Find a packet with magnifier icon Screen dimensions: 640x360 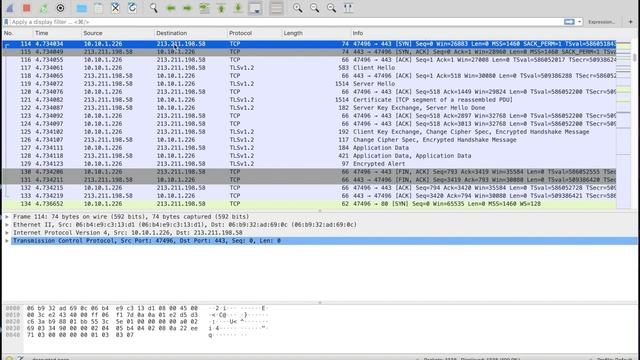[153, 8]
